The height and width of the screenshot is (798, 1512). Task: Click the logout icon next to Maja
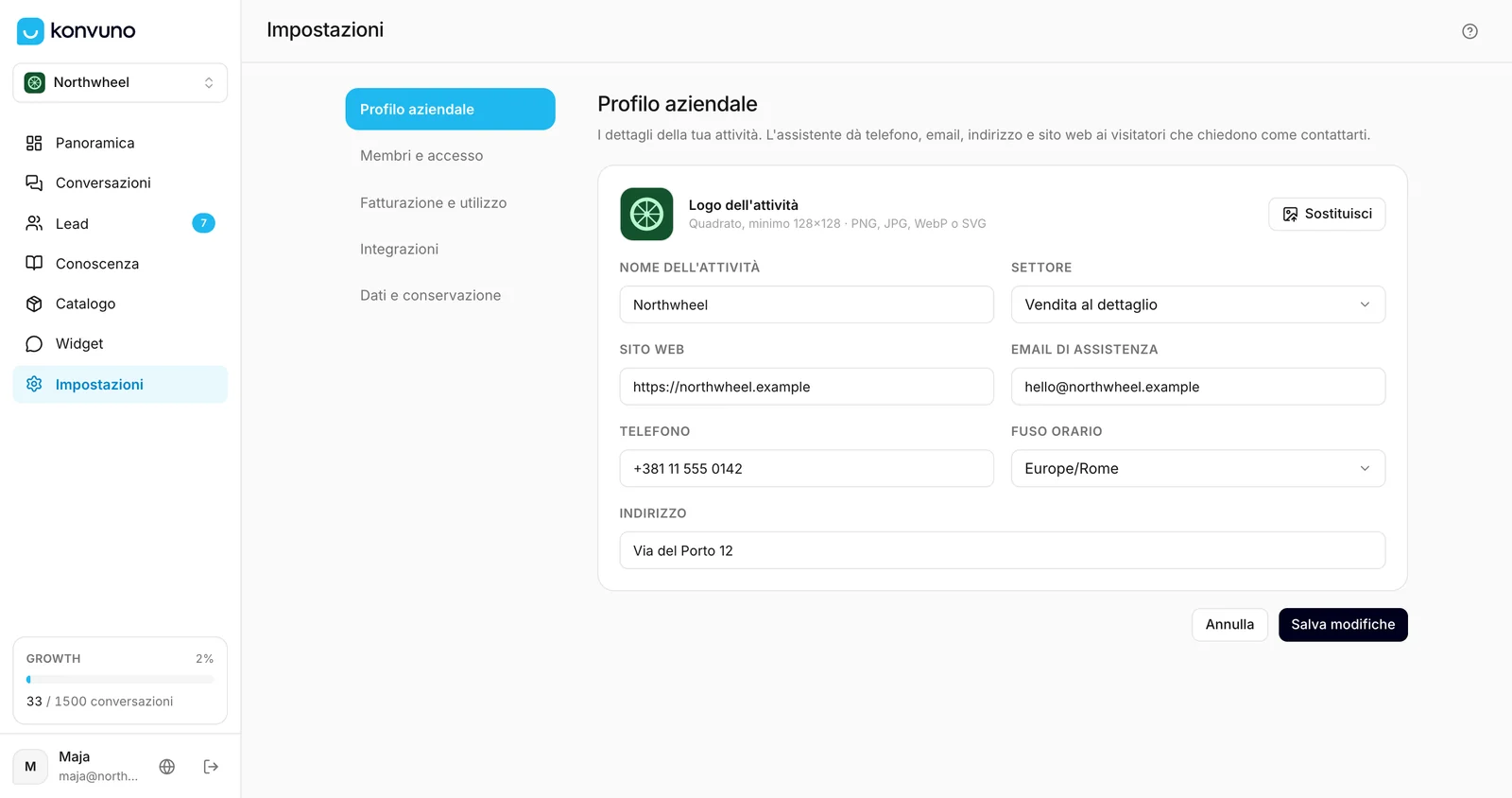click(211, 767)
